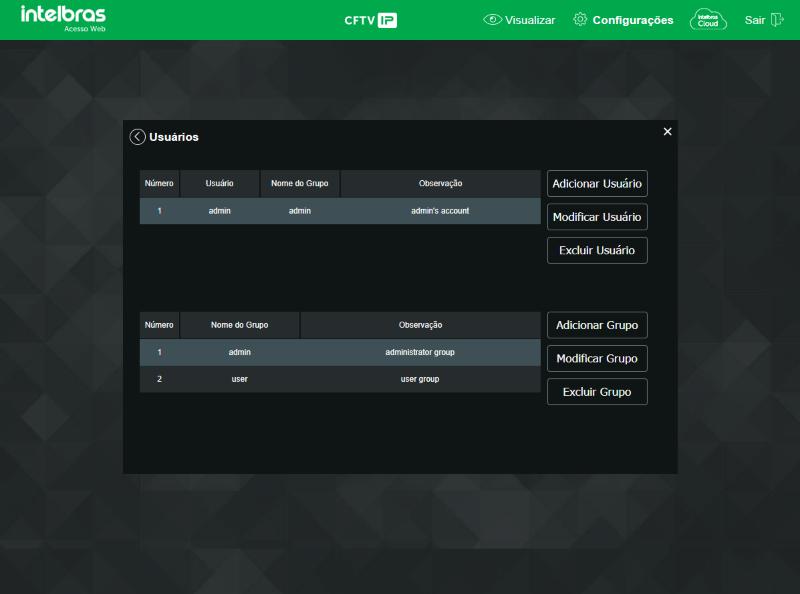Click Adicionar Usuário button
This screenshot has height=594, width=800.
(x=597, y=184)
